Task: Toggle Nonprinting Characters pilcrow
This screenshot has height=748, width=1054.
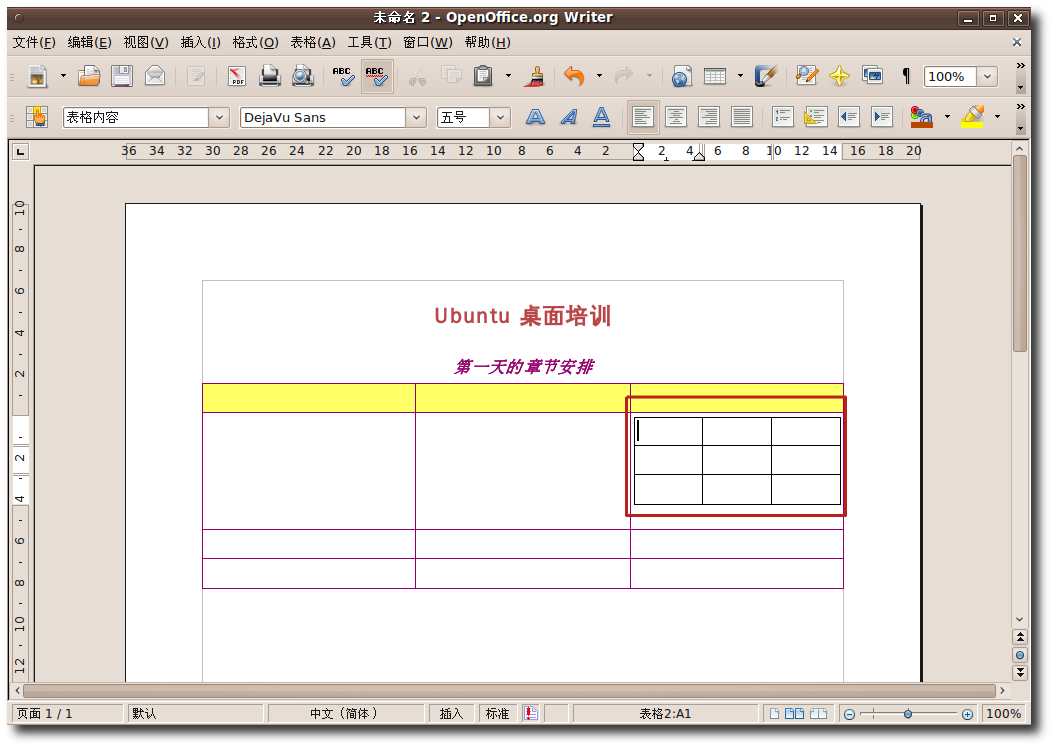Action: (x=906, y=76)
